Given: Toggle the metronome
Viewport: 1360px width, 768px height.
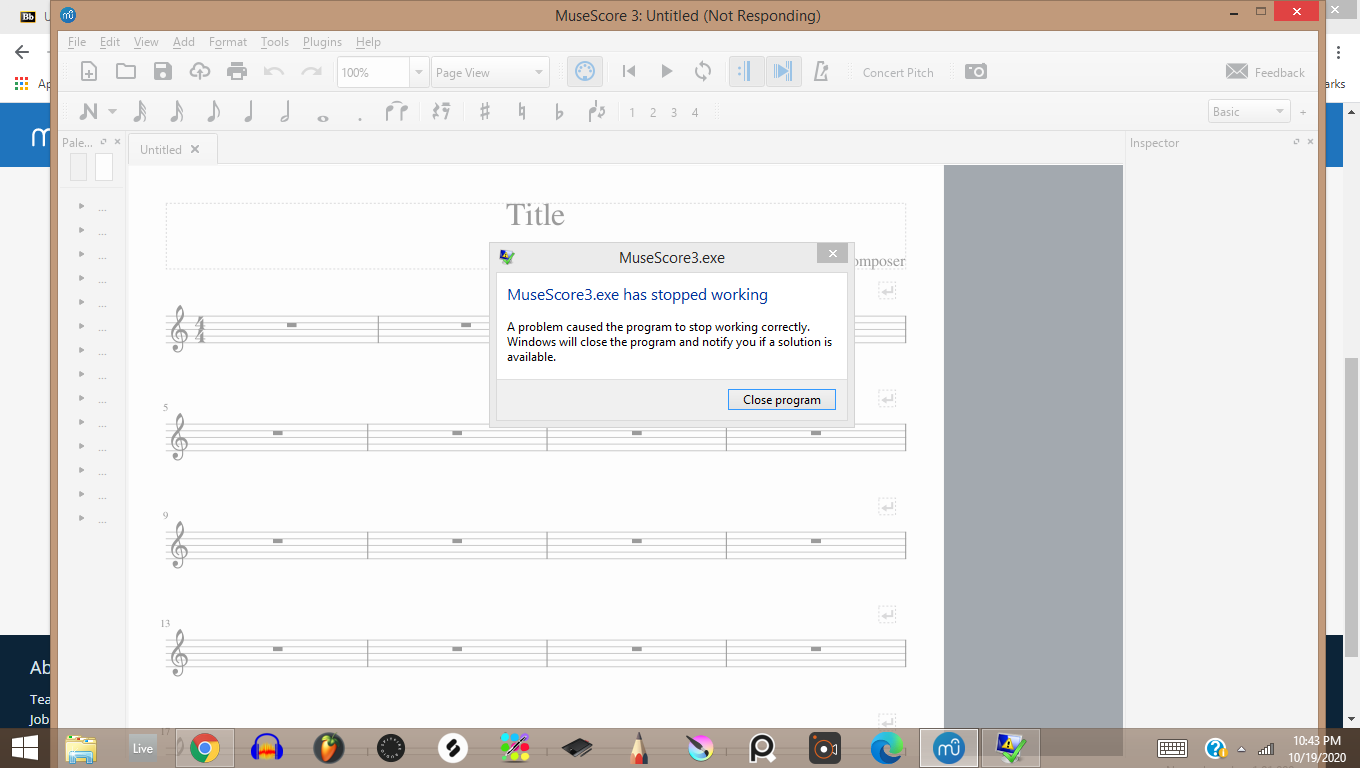Looking at the screenshot, I should coord(822,71).
